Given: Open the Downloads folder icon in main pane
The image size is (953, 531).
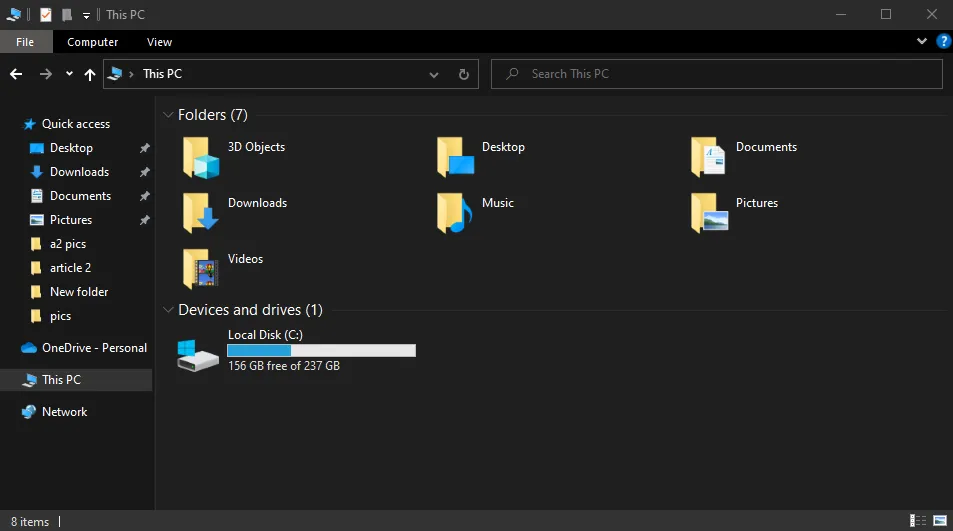Looking at the screenshot, I should point(201,213).
